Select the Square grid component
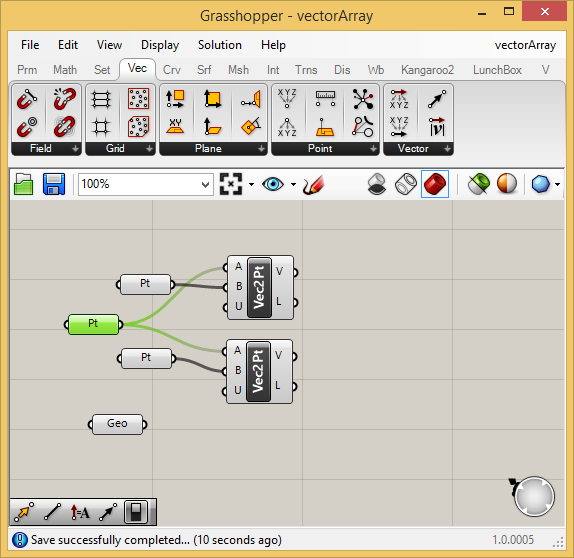The width and height of the screenshot is (574, 558). (101, 126)
